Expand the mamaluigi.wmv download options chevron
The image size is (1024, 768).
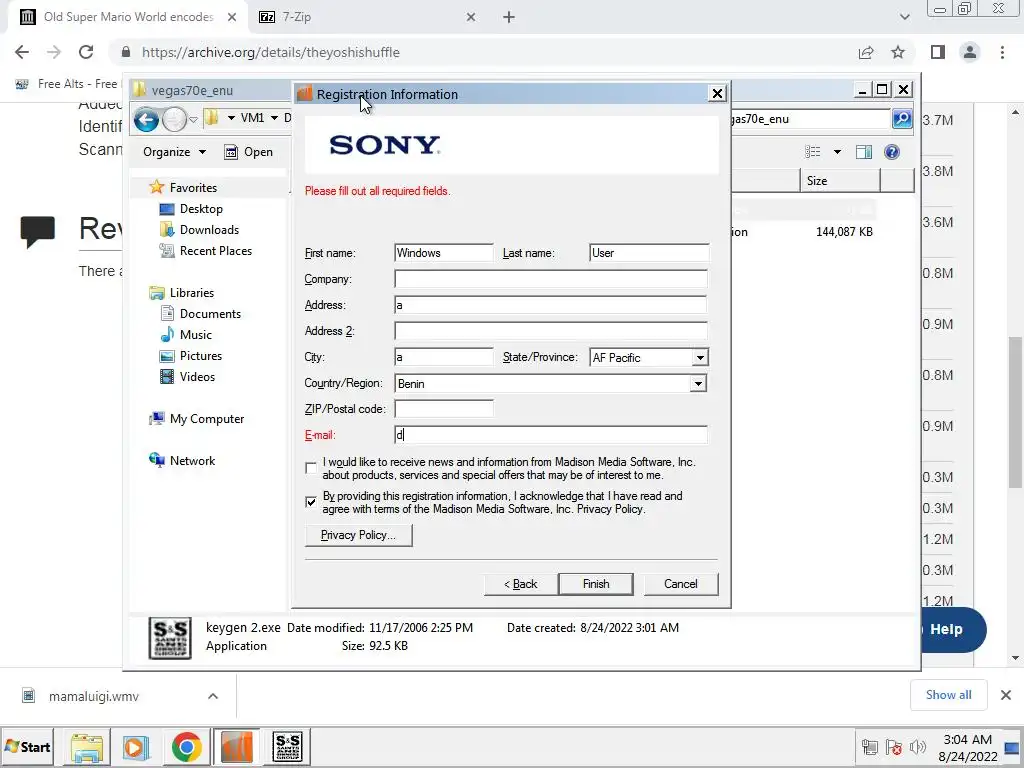click(x=213, y=697)
